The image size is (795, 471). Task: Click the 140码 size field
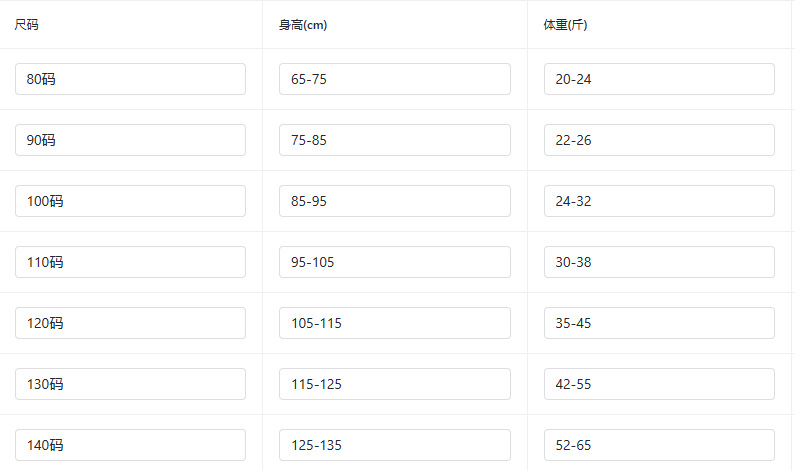[x=130, y=445]
